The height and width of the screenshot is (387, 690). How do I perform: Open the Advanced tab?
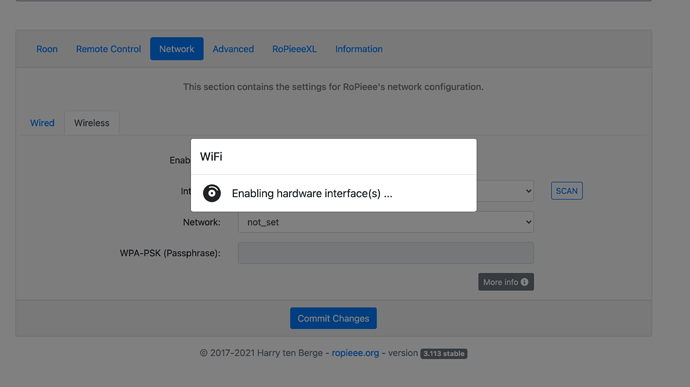[233, 49]
